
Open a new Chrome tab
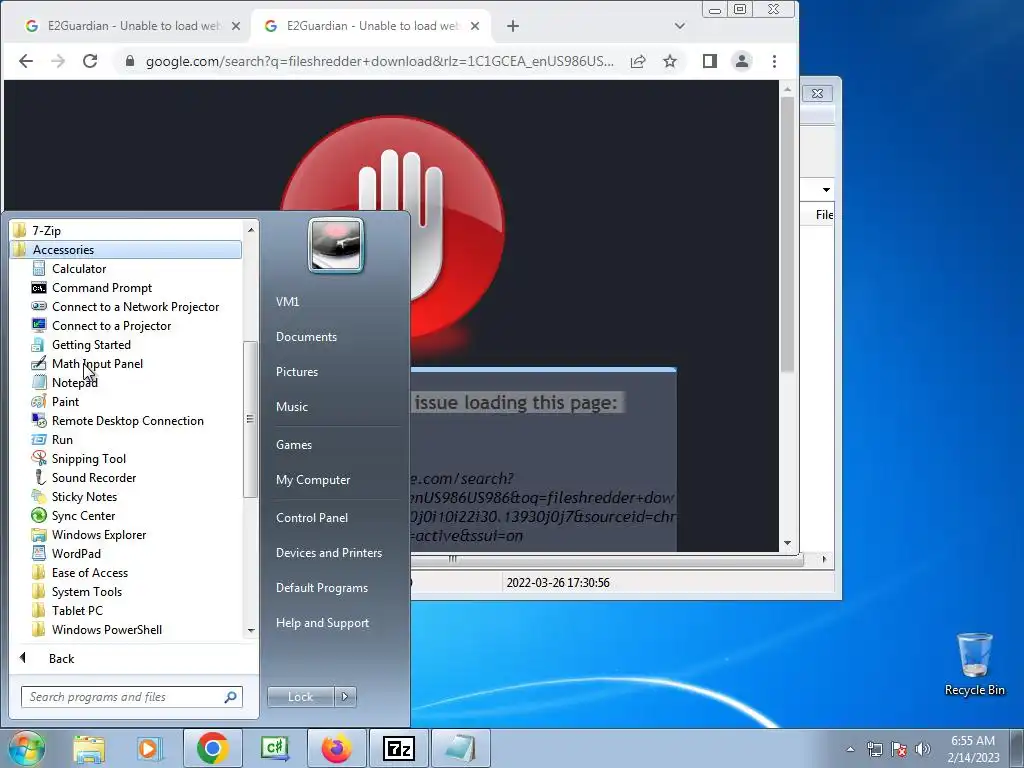coord(513,26)
